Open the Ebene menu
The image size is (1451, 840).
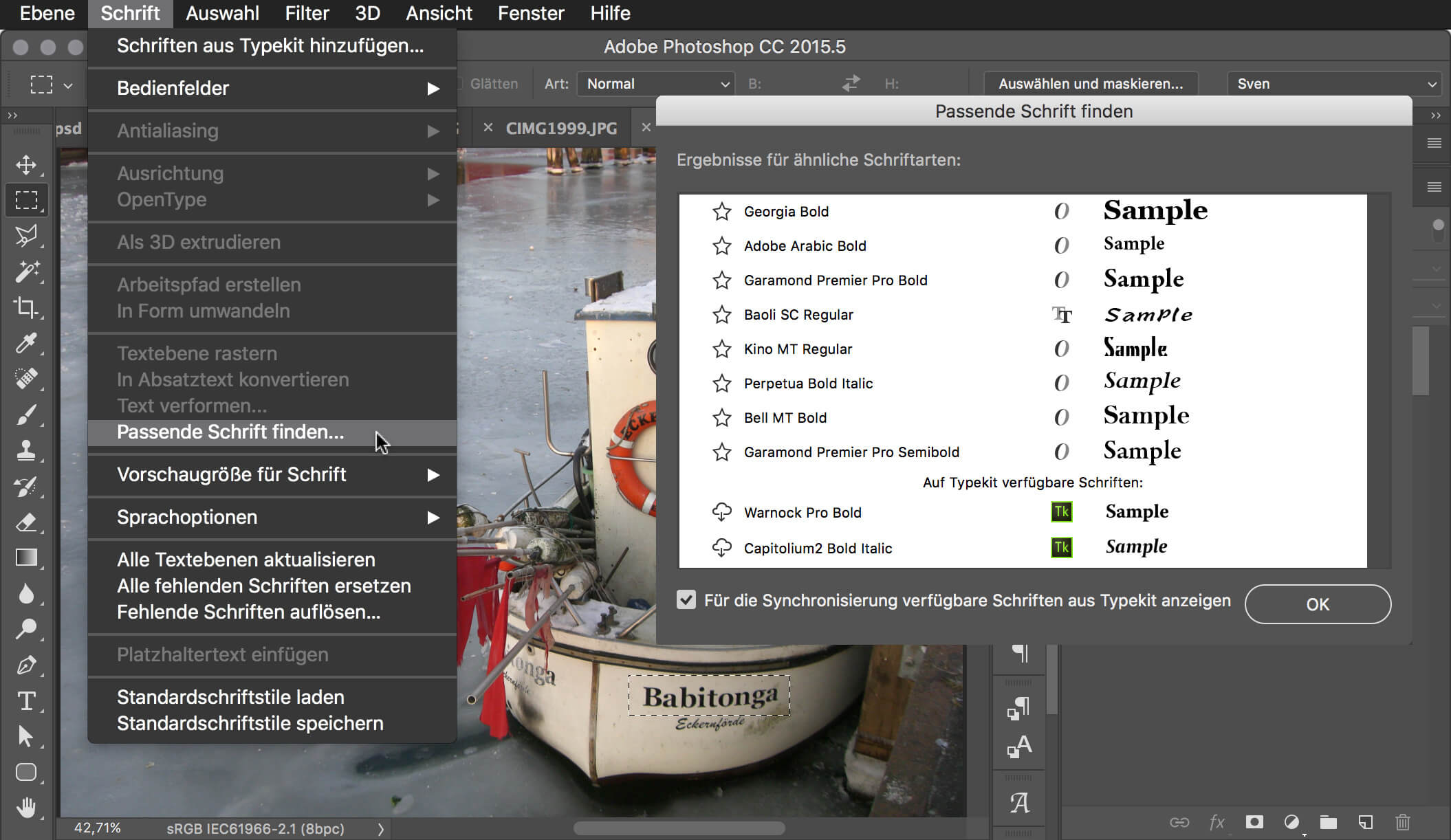47,13
